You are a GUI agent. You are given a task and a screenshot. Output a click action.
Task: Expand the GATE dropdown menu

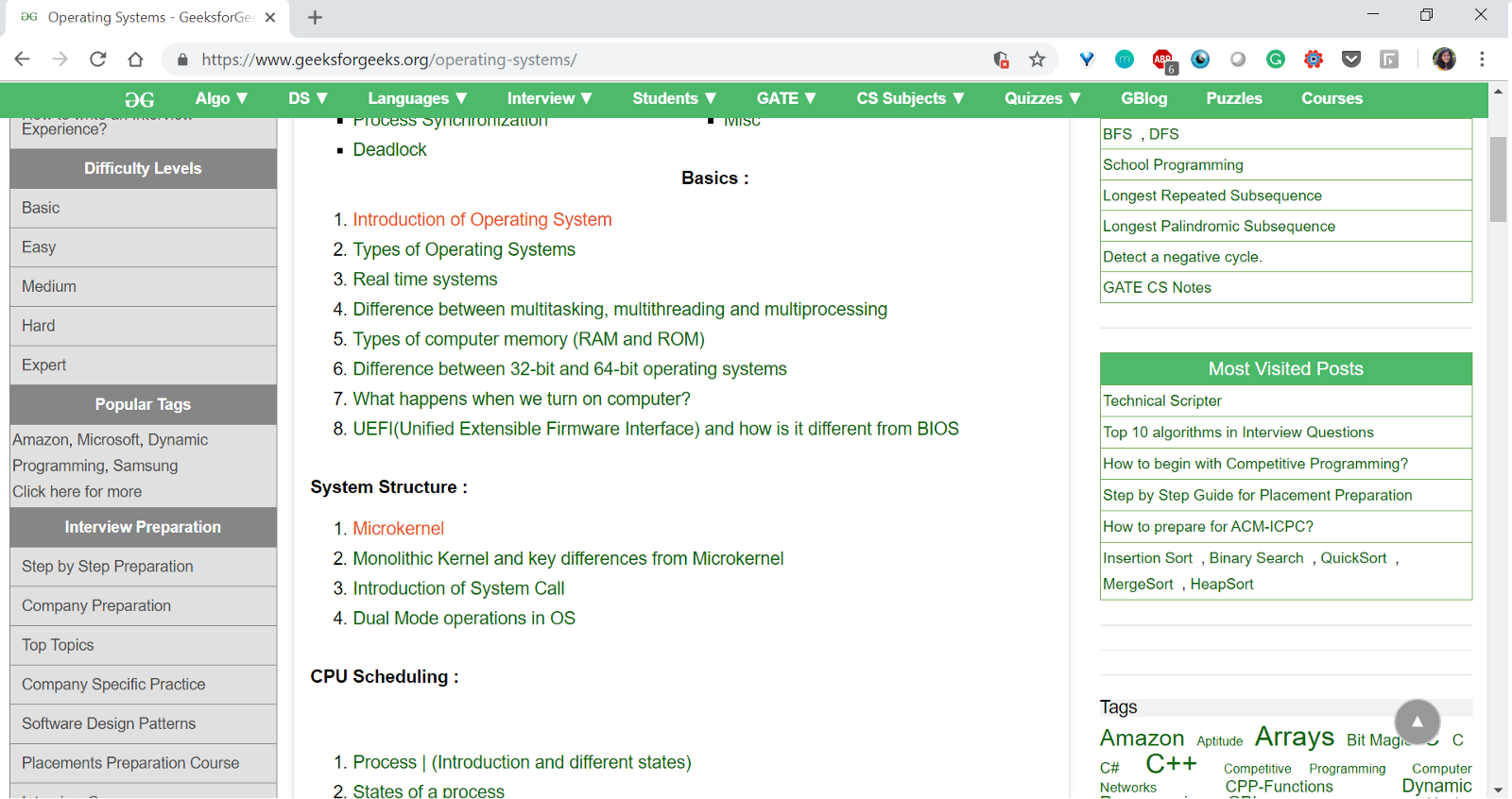click(786, 98)
